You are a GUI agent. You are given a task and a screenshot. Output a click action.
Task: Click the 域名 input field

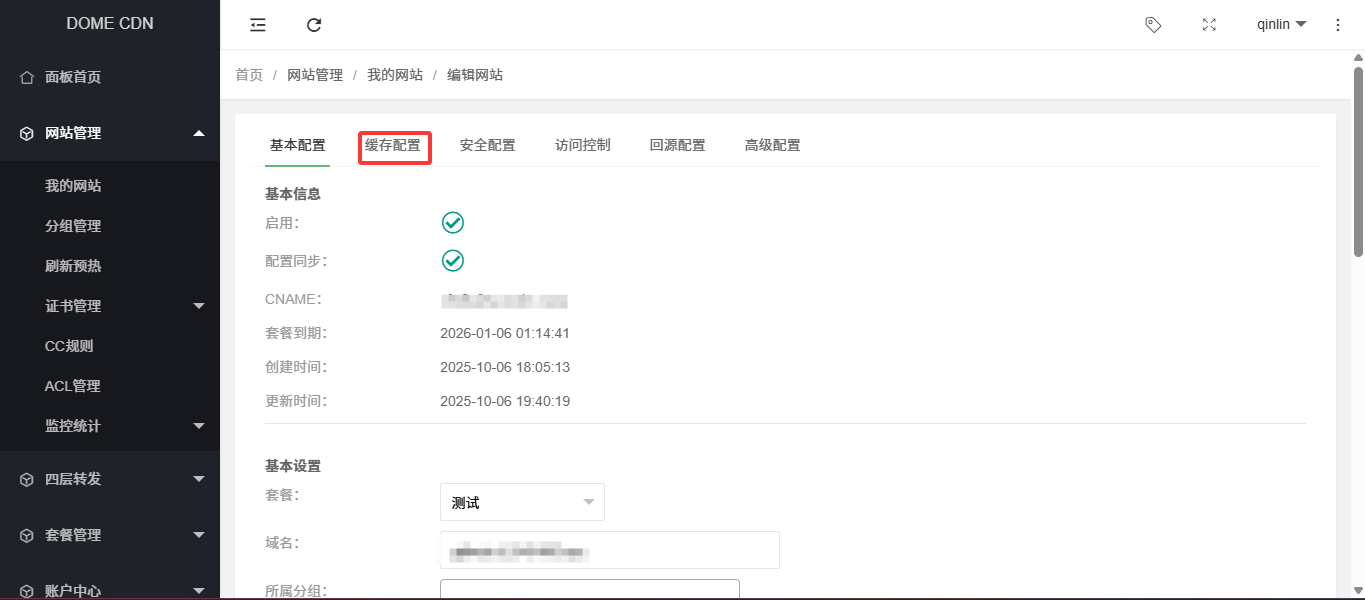[609, 550]
